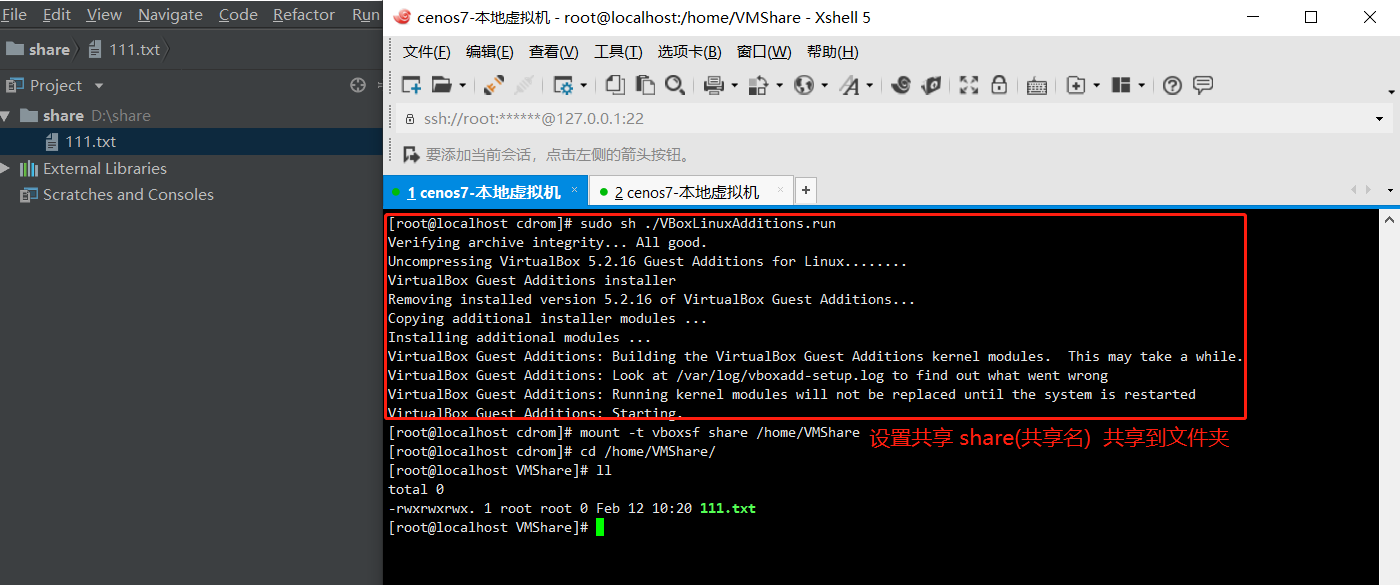Open the 工具(T) menu
The height and width of the screenshot is (585, 1400).
618,52
